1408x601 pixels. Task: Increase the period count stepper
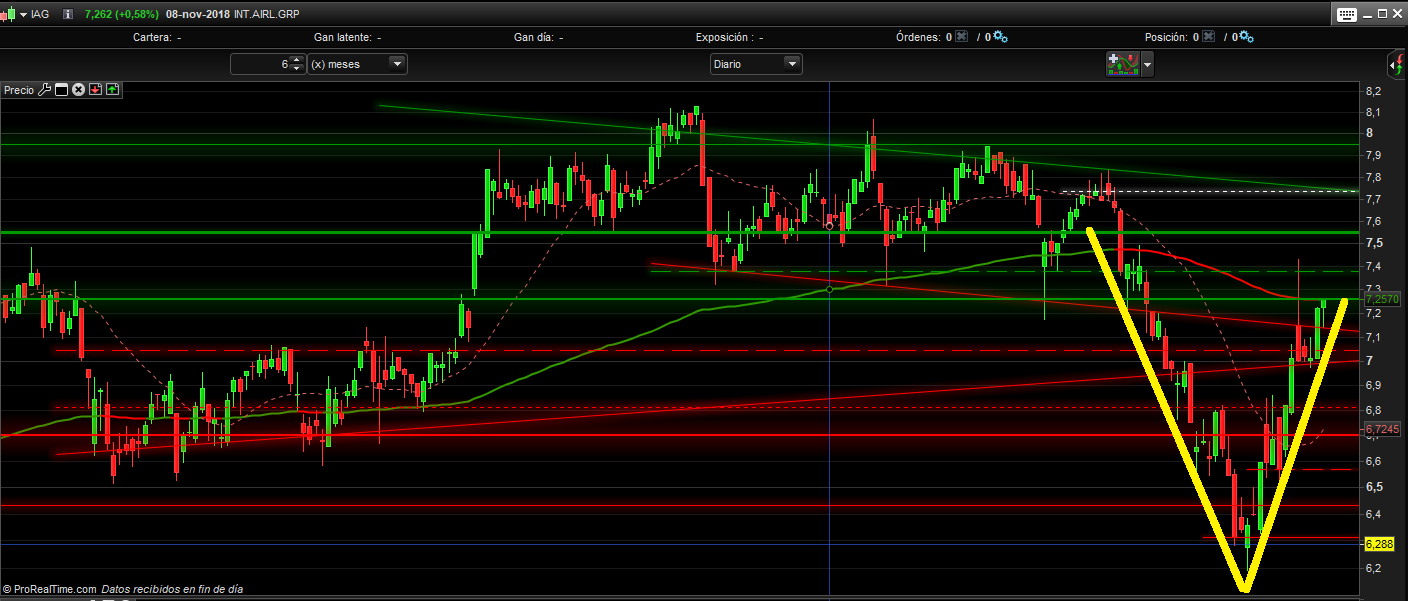(x=296, y=60)
